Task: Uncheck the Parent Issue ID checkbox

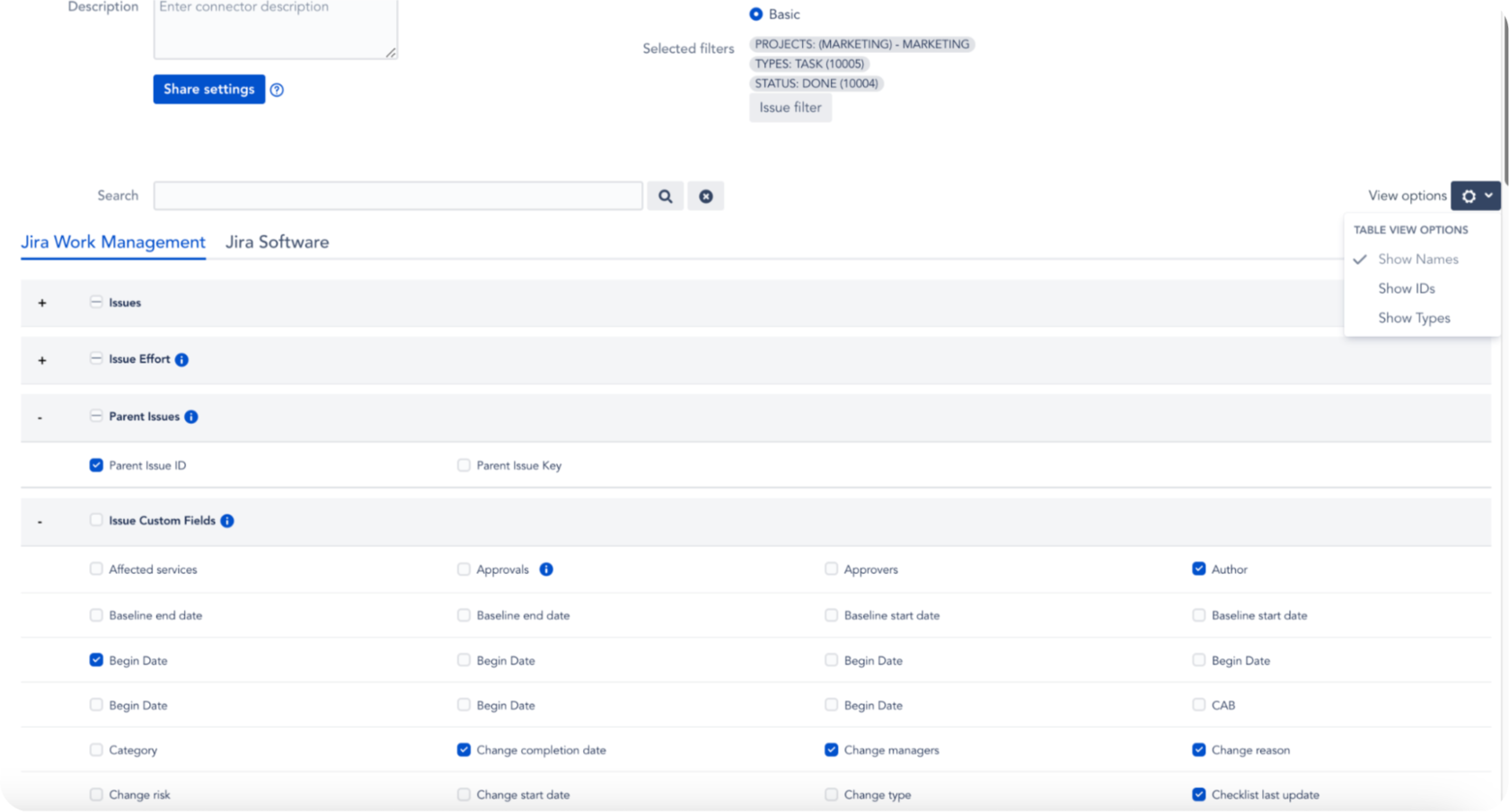Action: 96,465
